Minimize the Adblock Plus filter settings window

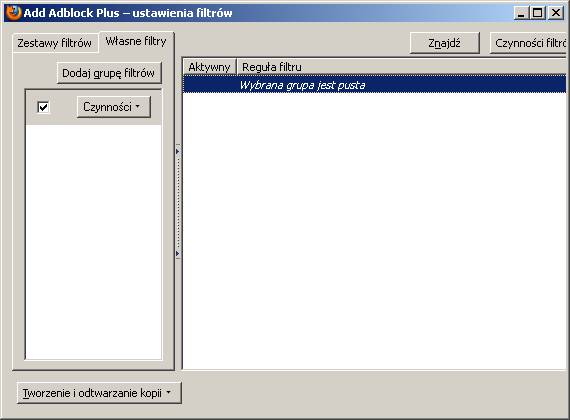[521, 13]
